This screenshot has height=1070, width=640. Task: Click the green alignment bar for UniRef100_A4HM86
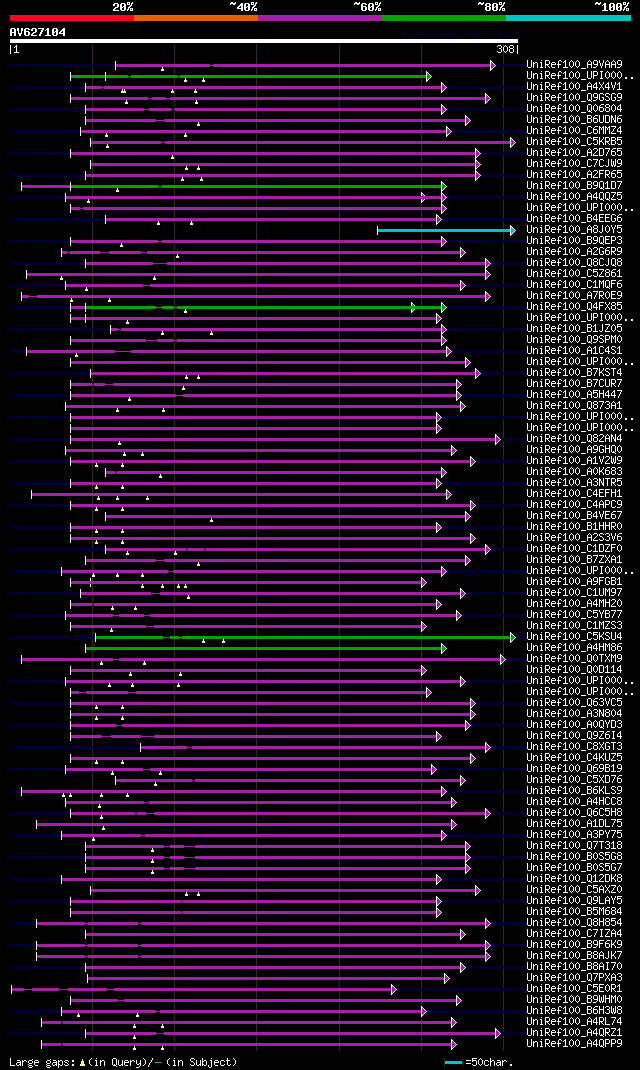(265, 648)
